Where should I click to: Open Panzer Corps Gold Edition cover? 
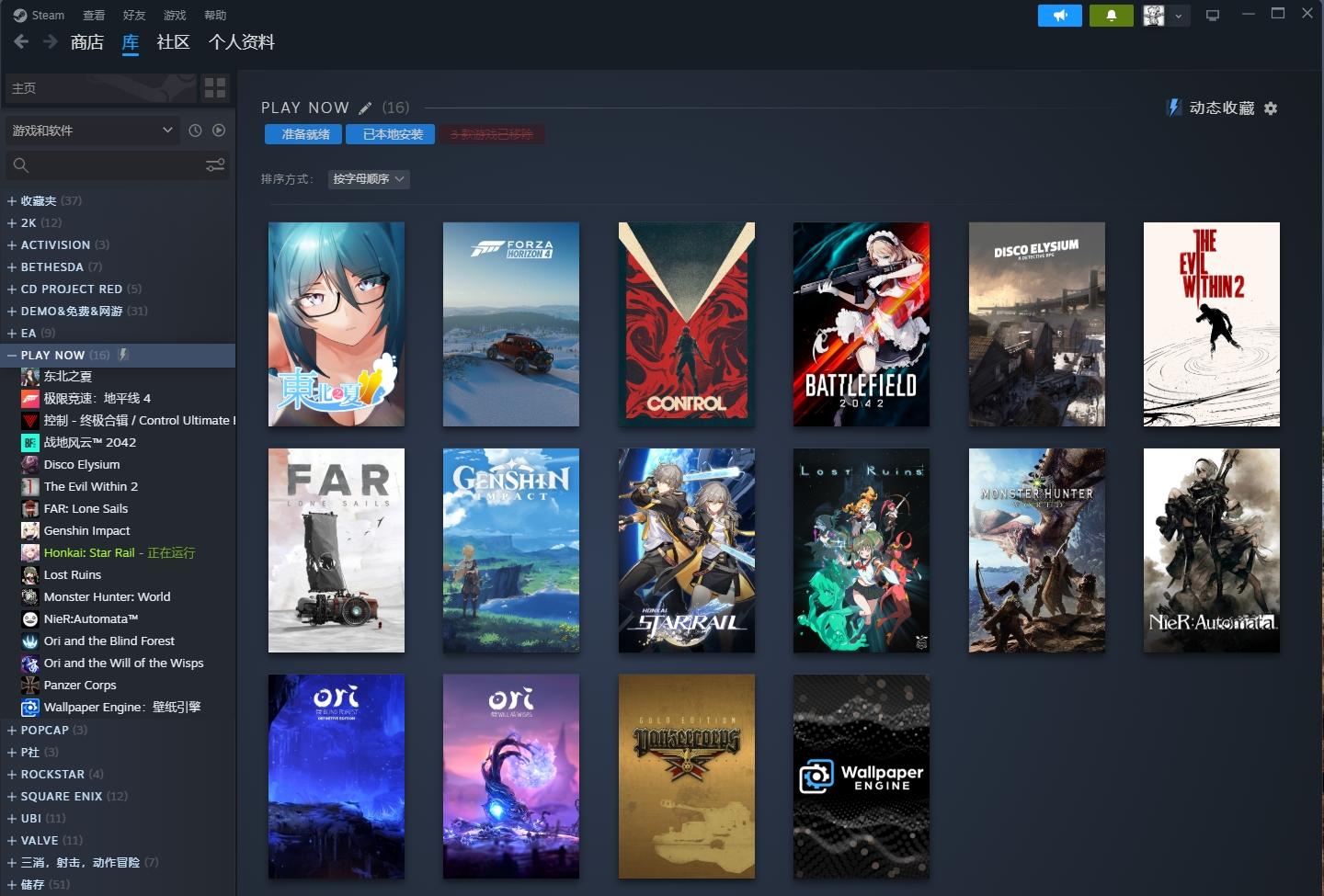point(687,777)
